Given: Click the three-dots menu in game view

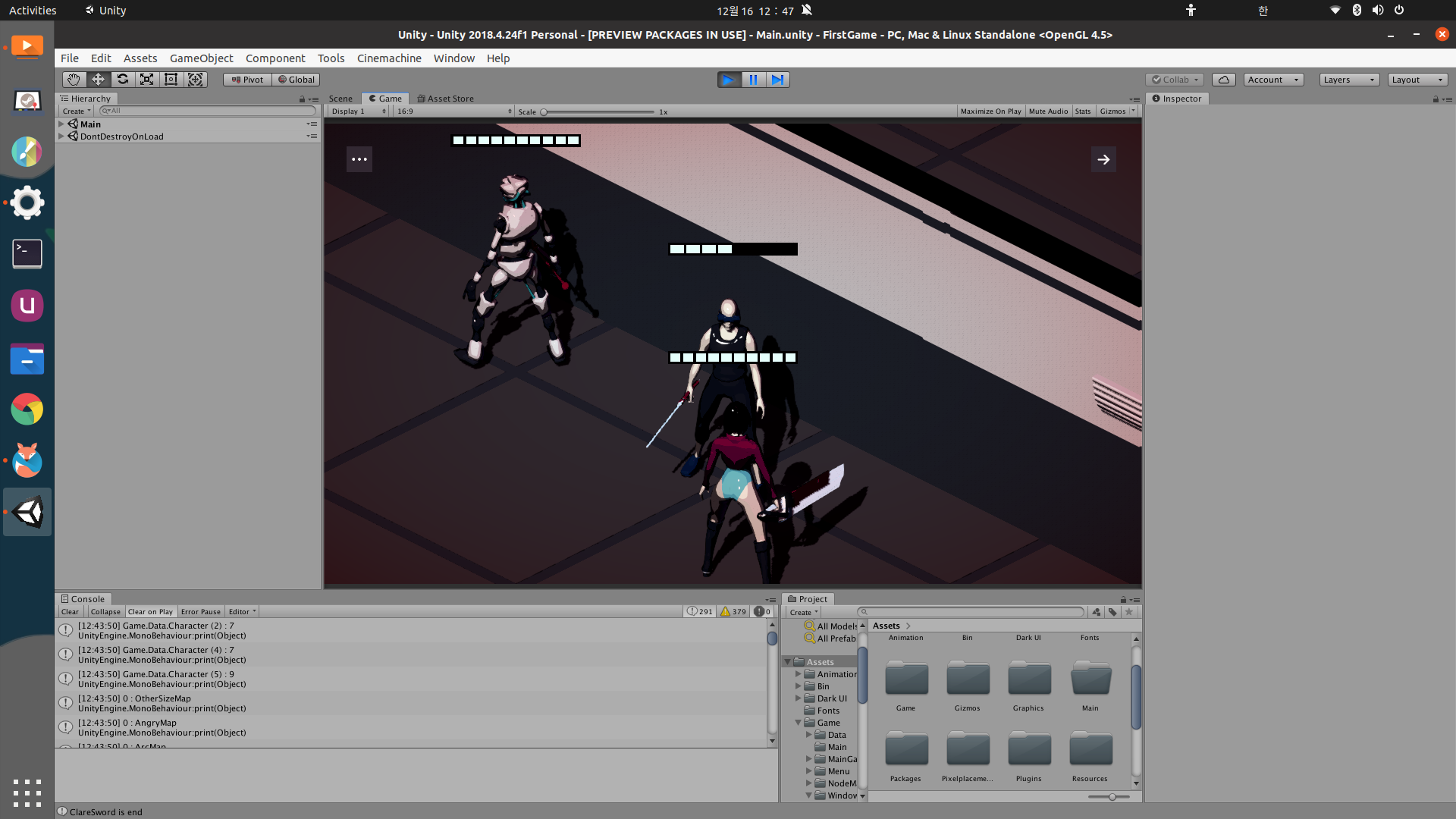Looking at the screenshot, I should pyautogui.click(x=359, y=159).
